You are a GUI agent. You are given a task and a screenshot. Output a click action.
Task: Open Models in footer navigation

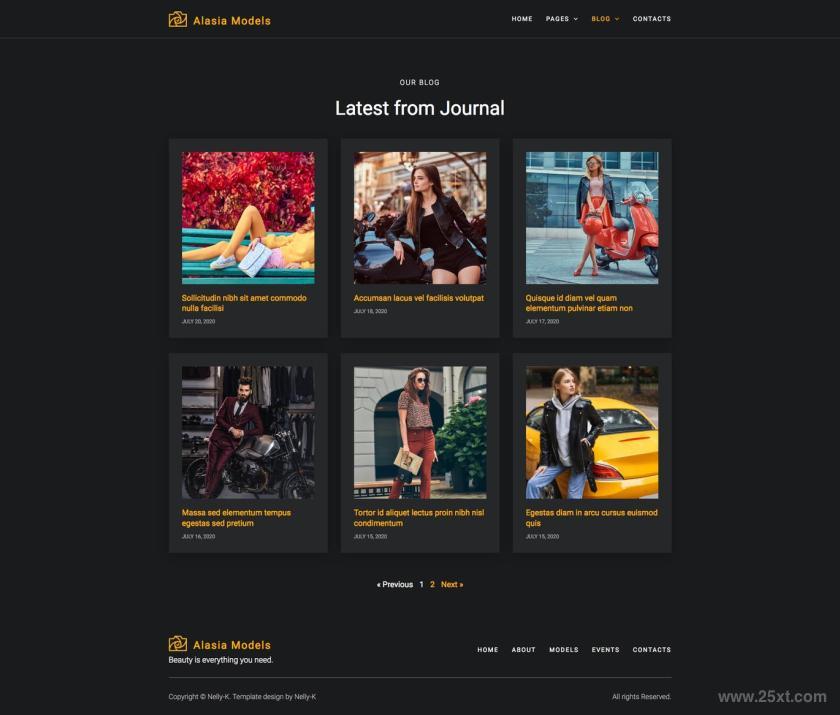pyautogui.click(x=564, y=650)
